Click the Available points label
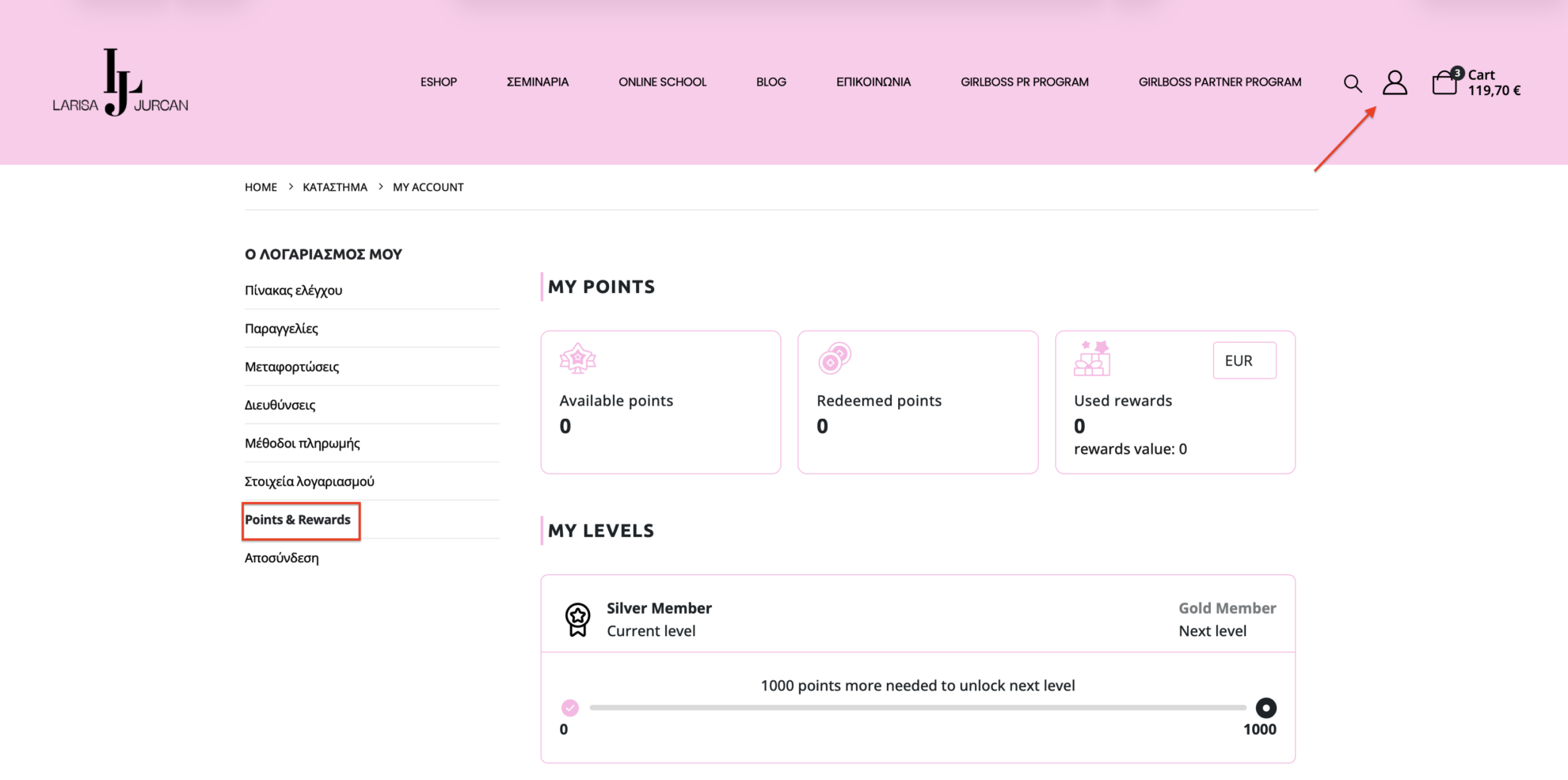This screenshot has height=780, width=1568. pos(616,401)
